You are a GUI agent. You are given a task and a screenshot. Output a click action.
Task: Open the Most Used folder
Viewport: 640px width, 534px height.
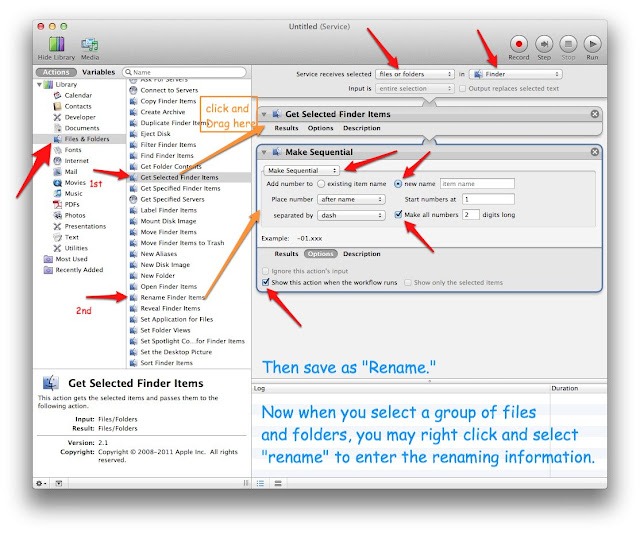coord(71,259)
